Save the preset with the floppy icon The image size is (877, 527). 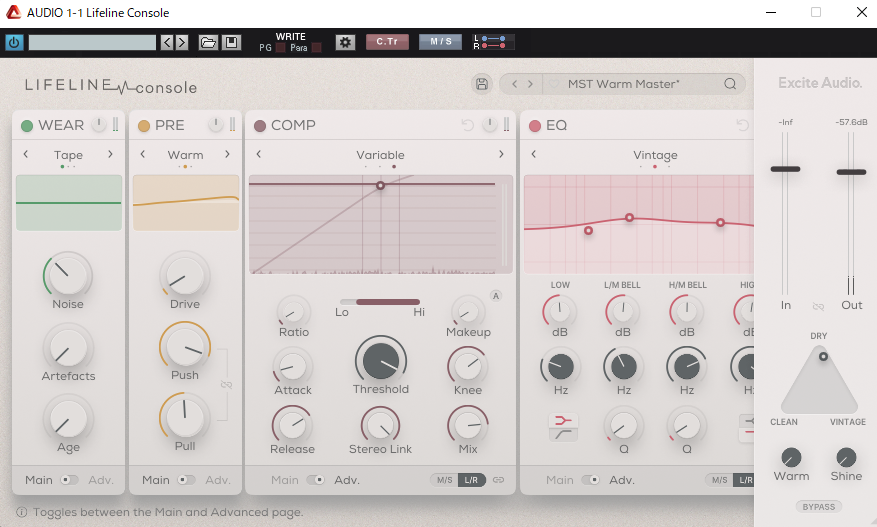point(232,43)
